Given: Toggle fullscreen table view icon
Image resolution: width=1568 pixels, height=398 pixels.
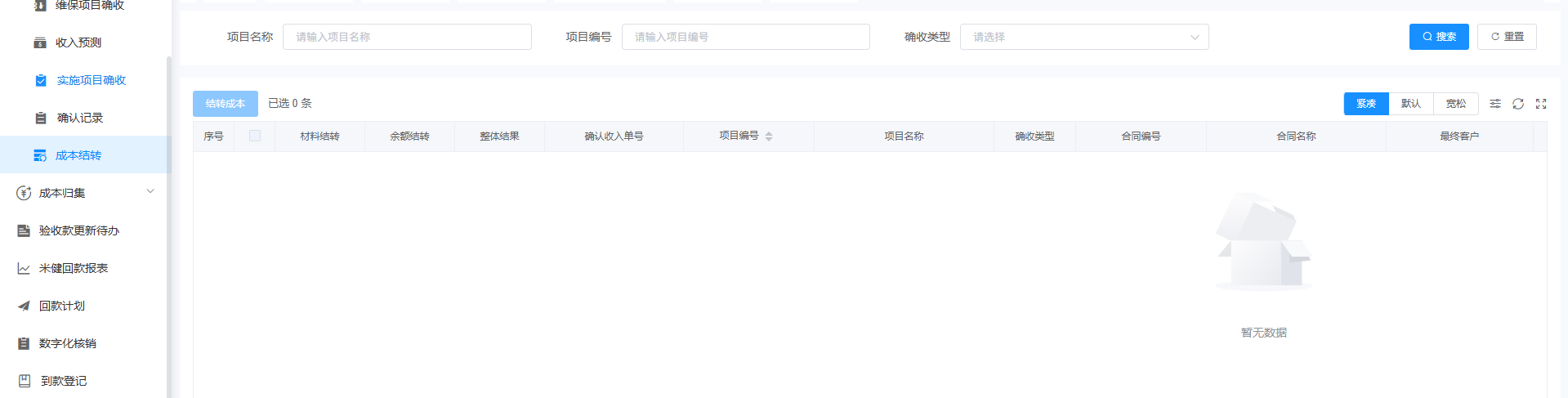Looking at the screenshot, I should (1540, 104).
